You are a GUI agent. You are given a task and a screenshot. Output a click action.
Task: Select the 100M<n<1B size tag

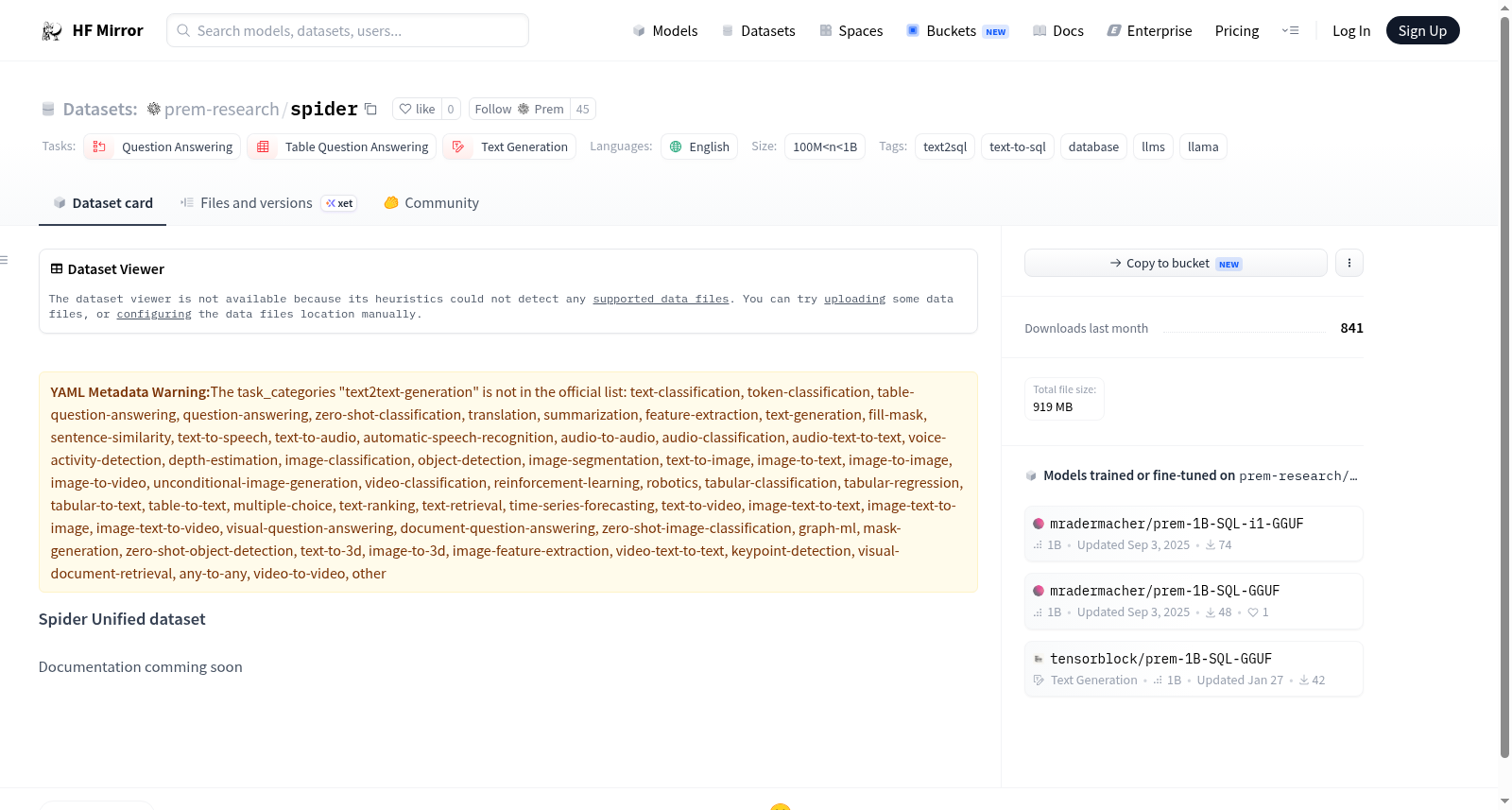tap(825, 146)
